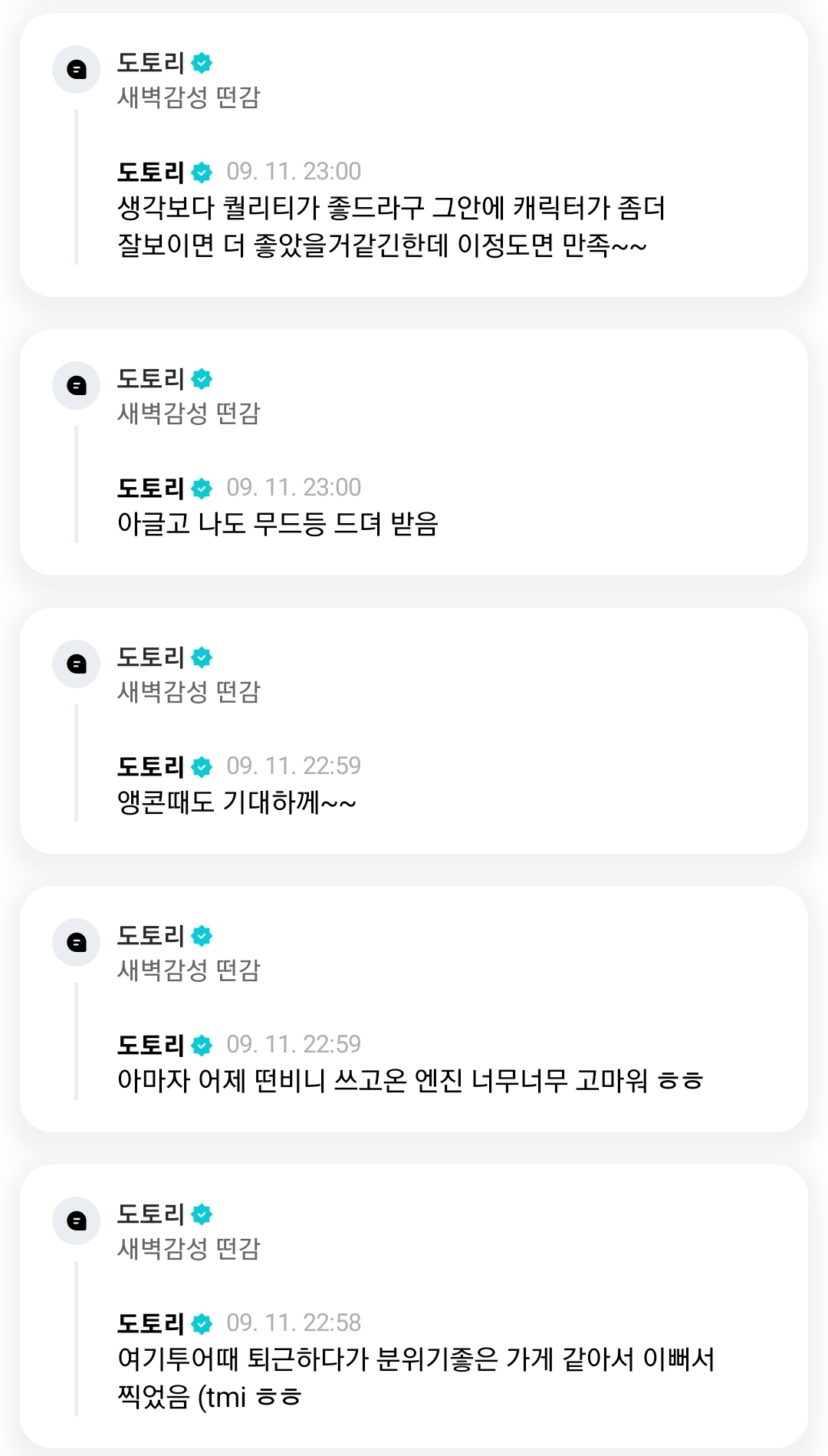Click bold 도토리 author name above "아마자 어제 떤비니"
Screen dimensions: 828x1456
point(150,1045)
